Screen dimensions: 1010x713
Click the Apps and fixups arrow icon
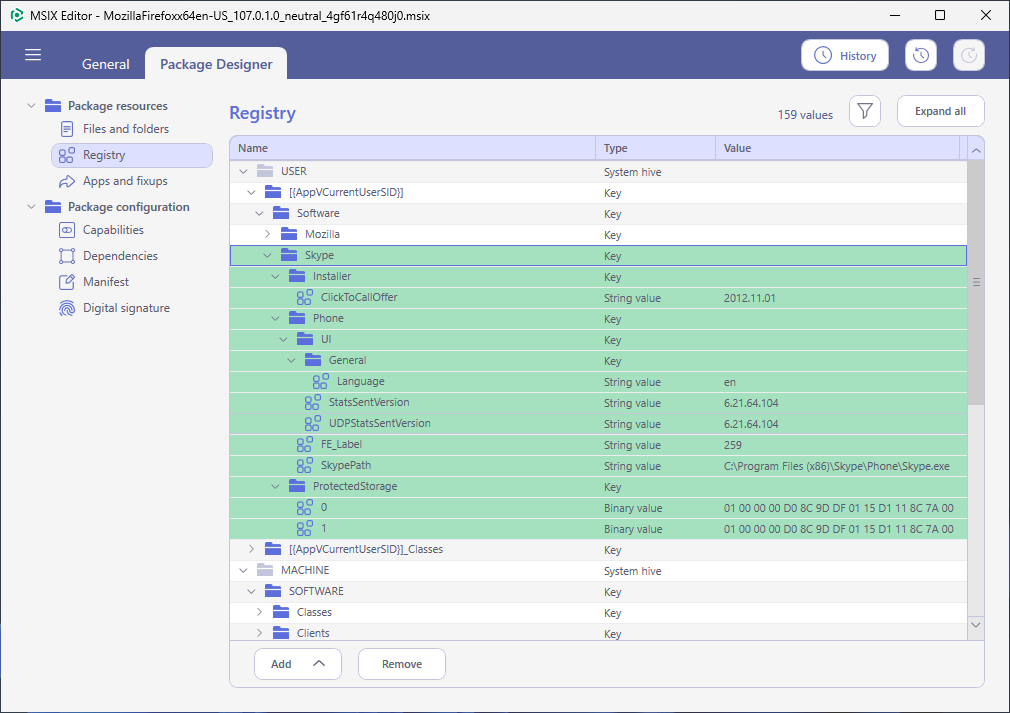point(67,181)
